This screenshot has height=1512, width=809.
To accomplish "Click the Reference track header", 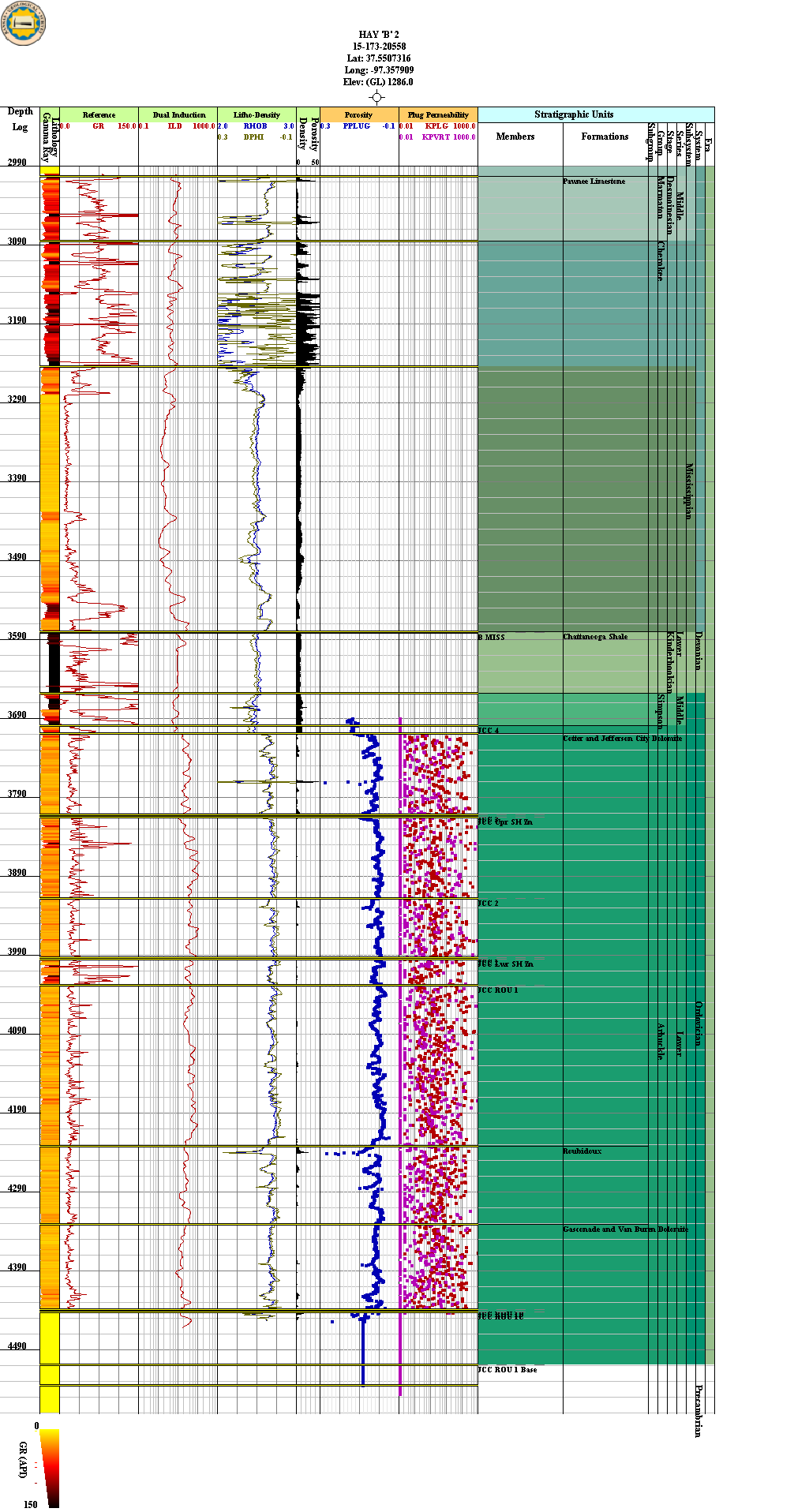I will (x=99, y=114).
